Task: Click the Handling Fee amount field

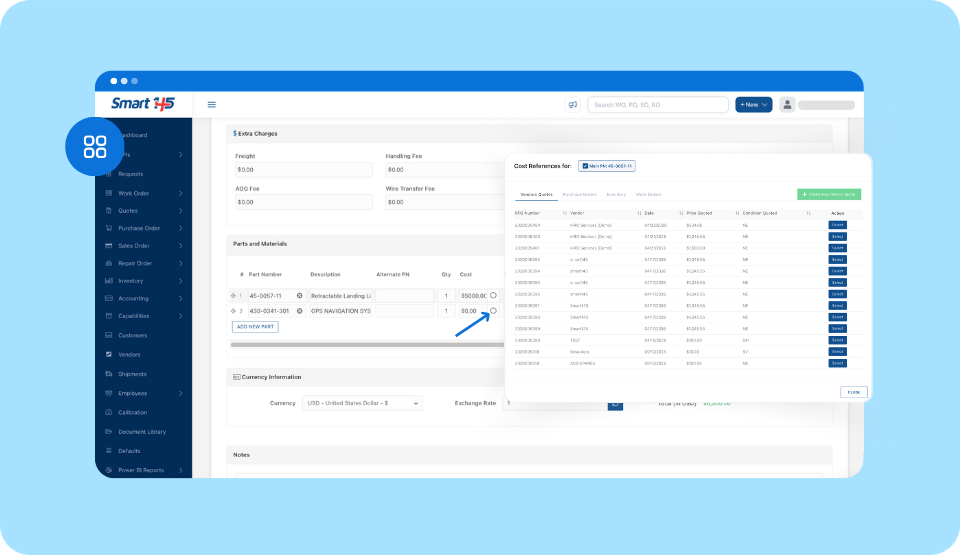Action: [x=445, y=170]
